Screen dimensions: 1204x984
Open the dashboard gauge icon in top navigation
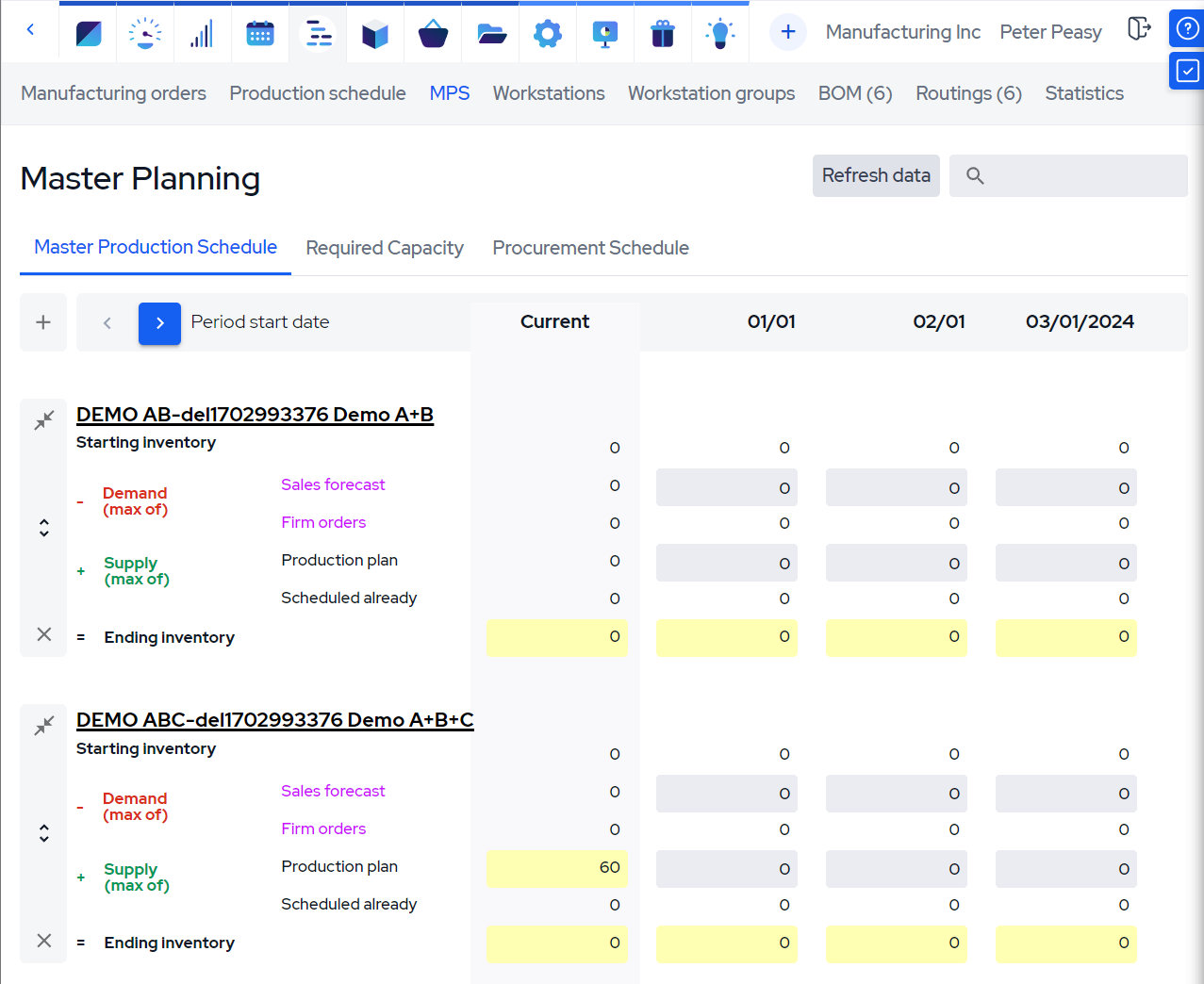145,33
